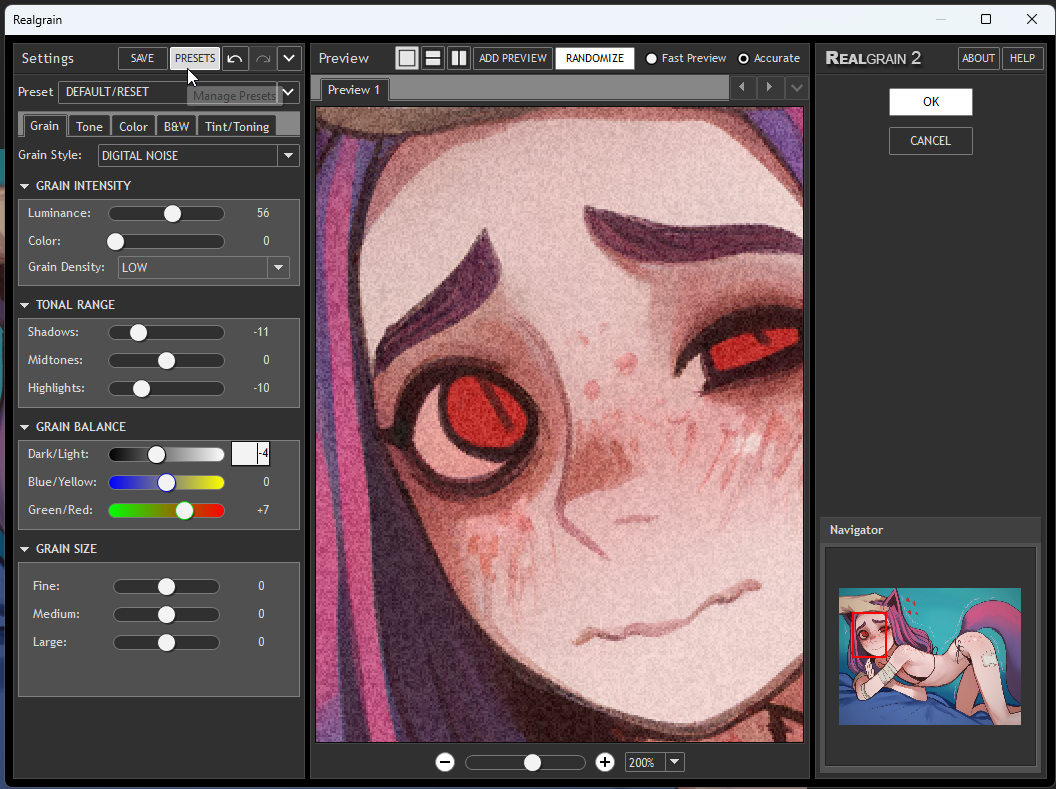Click the SAVE button

coord(142,59)
